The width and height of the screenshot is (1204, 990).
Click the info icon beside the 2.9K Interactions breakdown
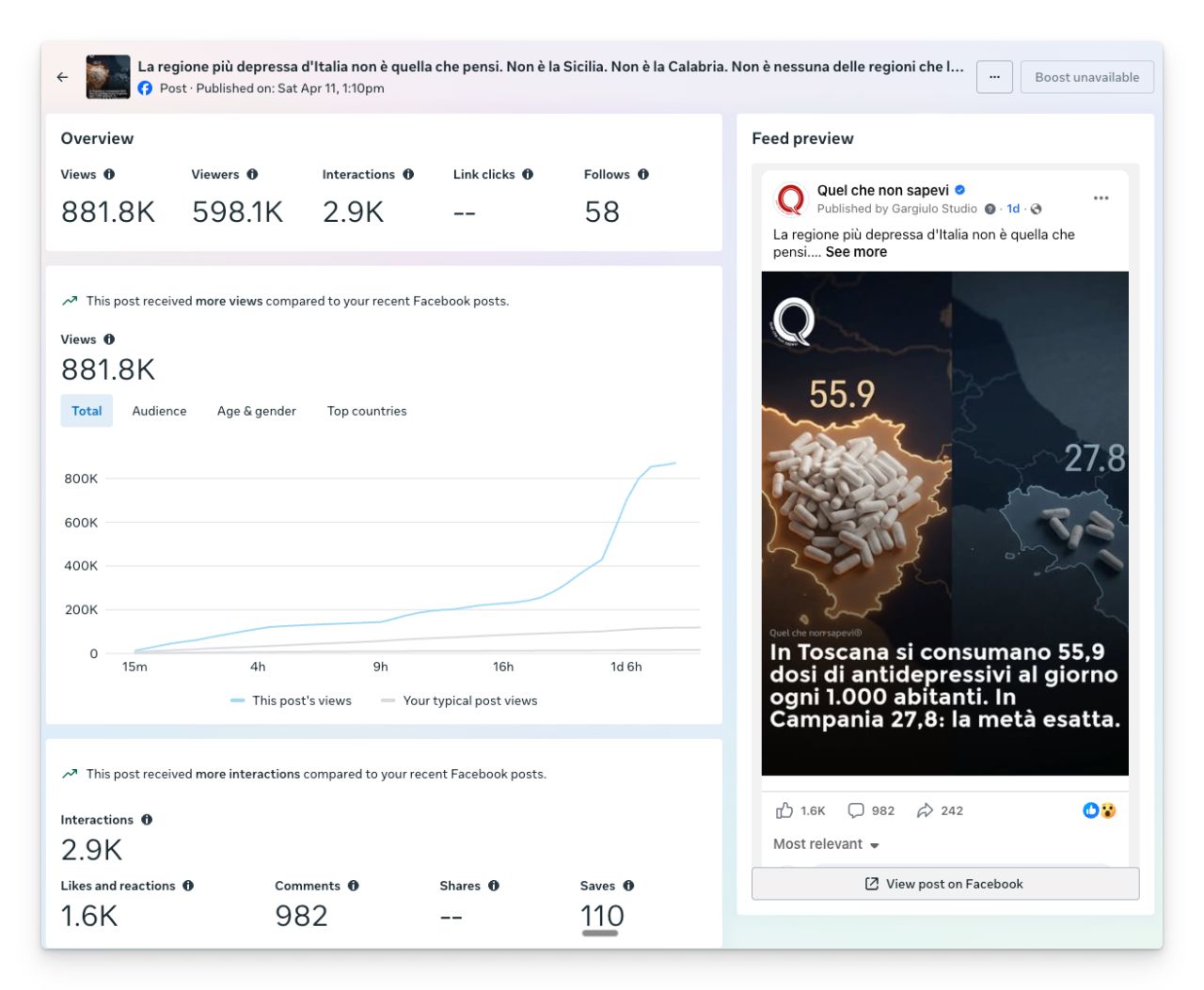point(147,820)
